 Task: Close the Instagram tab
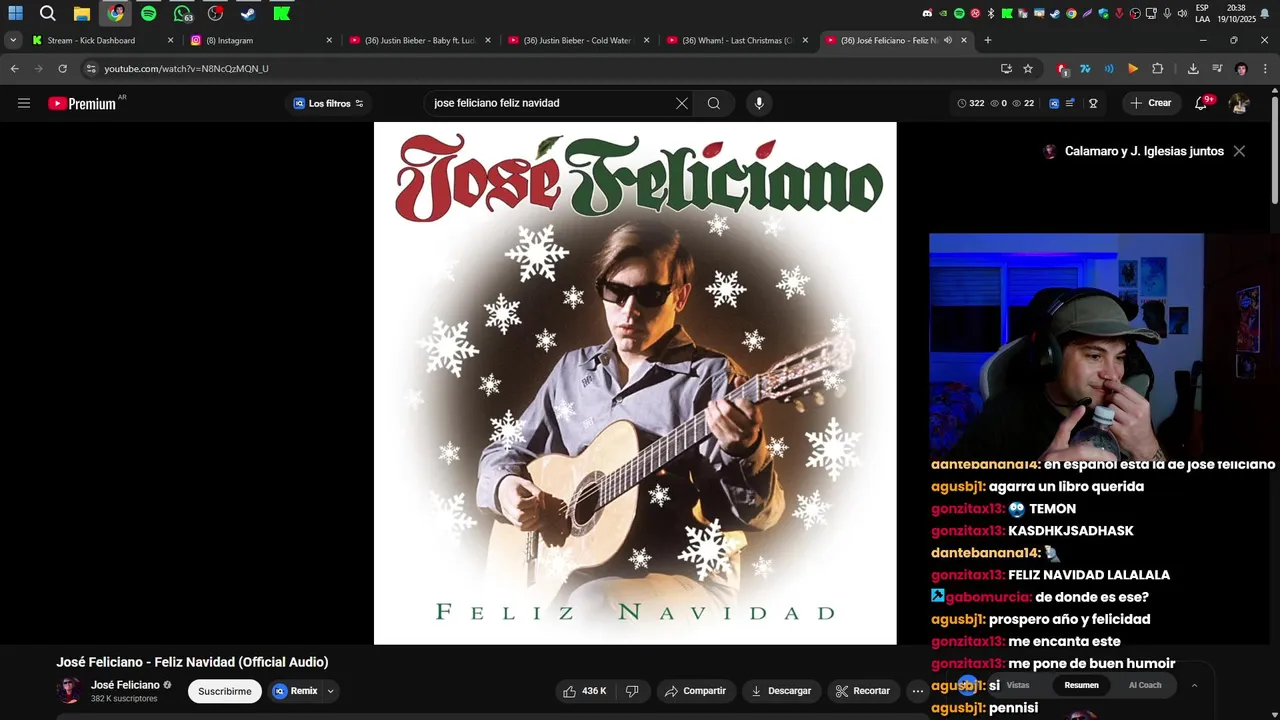(x=329, y=40)
